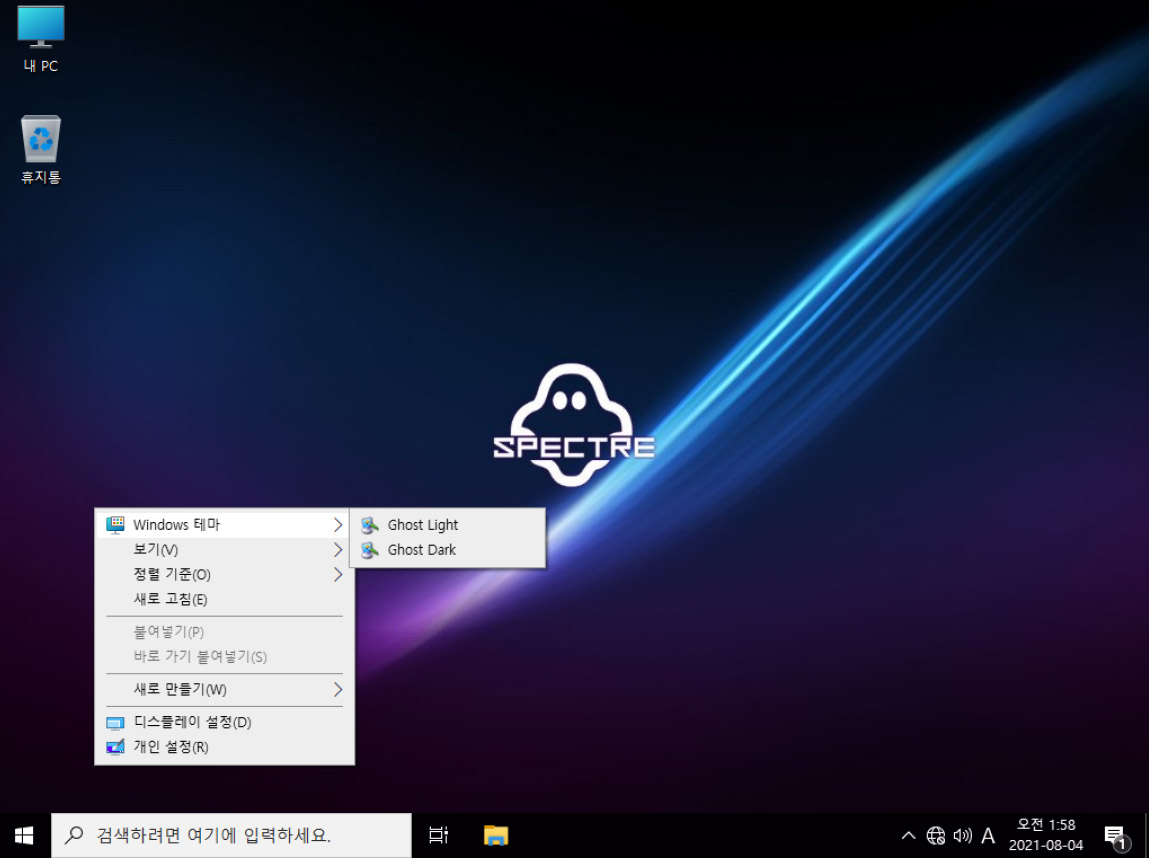Click the monitor icon next to Windows 테마
Viewport: 1149px width, 858px height.
click(x=115, y=525)
